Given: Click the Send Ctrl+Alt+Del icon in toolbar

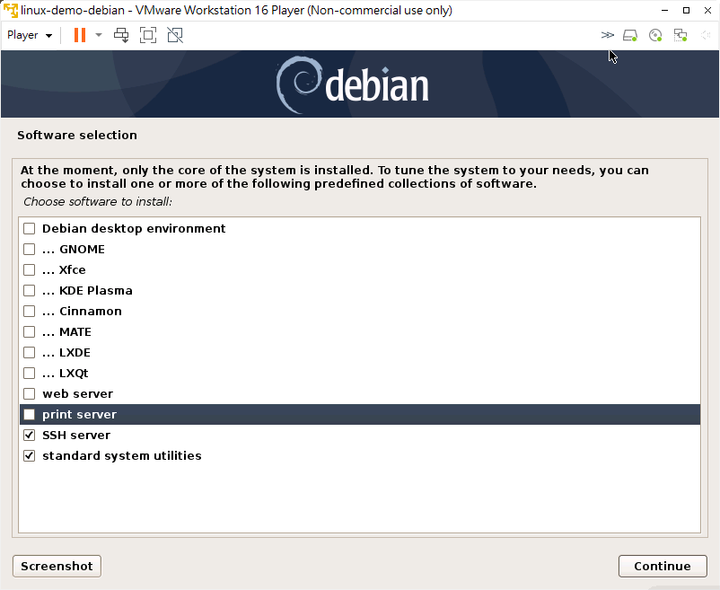Looking at the screenshot, I should pyautogui.click(x=121, y=35).
